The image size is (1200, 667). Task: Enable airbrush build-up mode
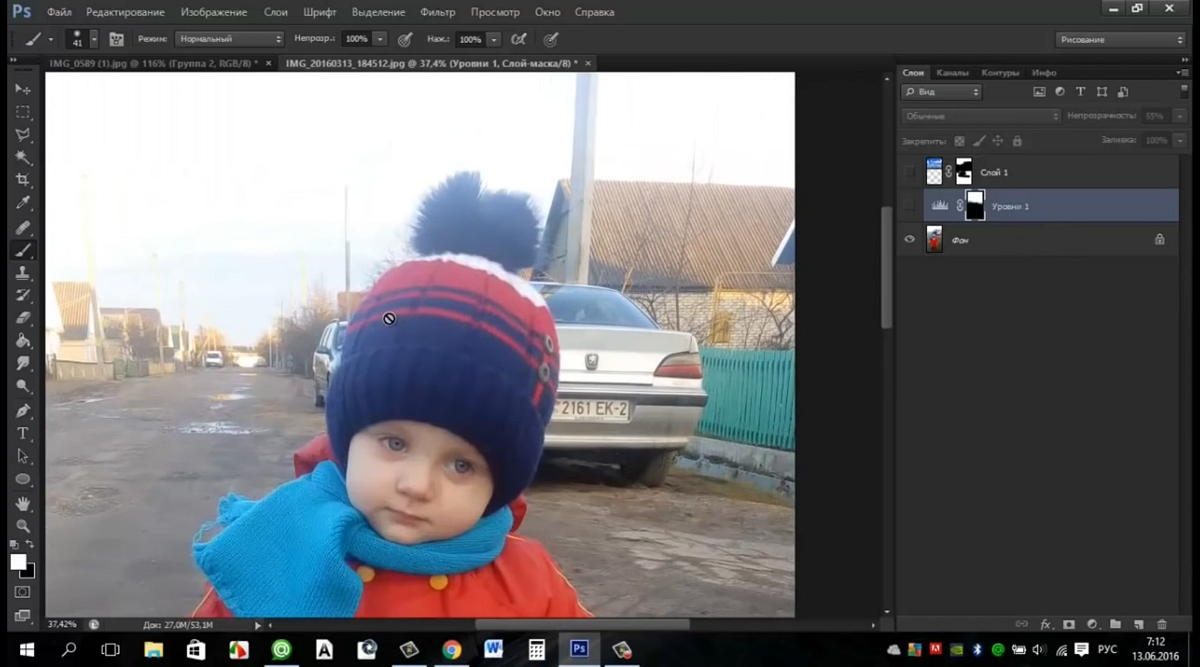(518, 39)
